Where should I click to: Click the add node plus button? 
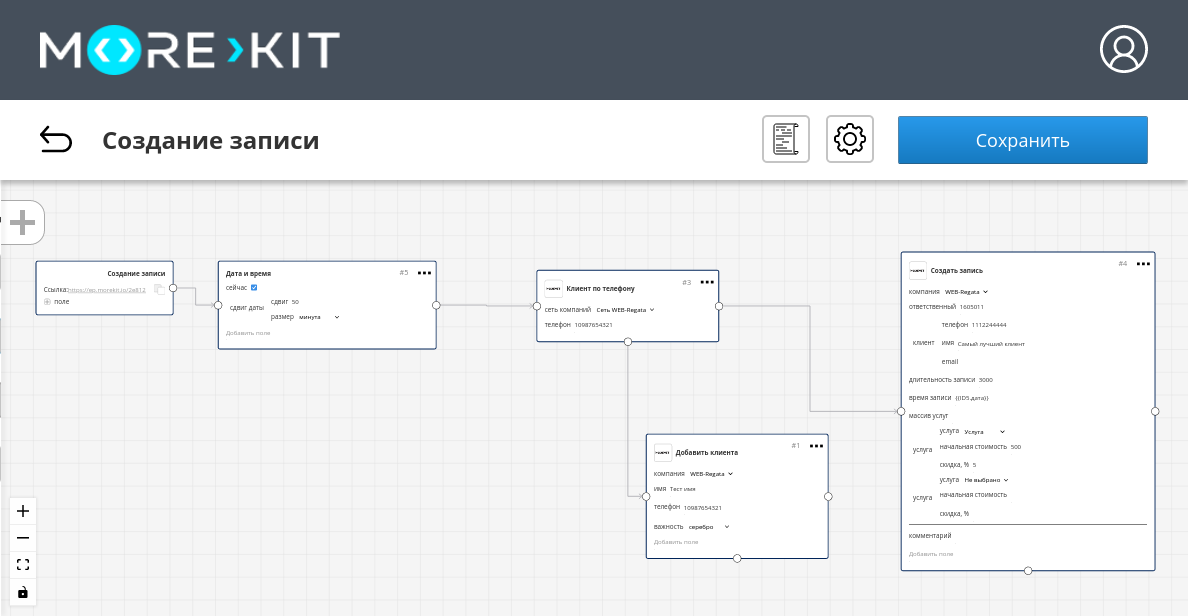click(x=23, y=222)
